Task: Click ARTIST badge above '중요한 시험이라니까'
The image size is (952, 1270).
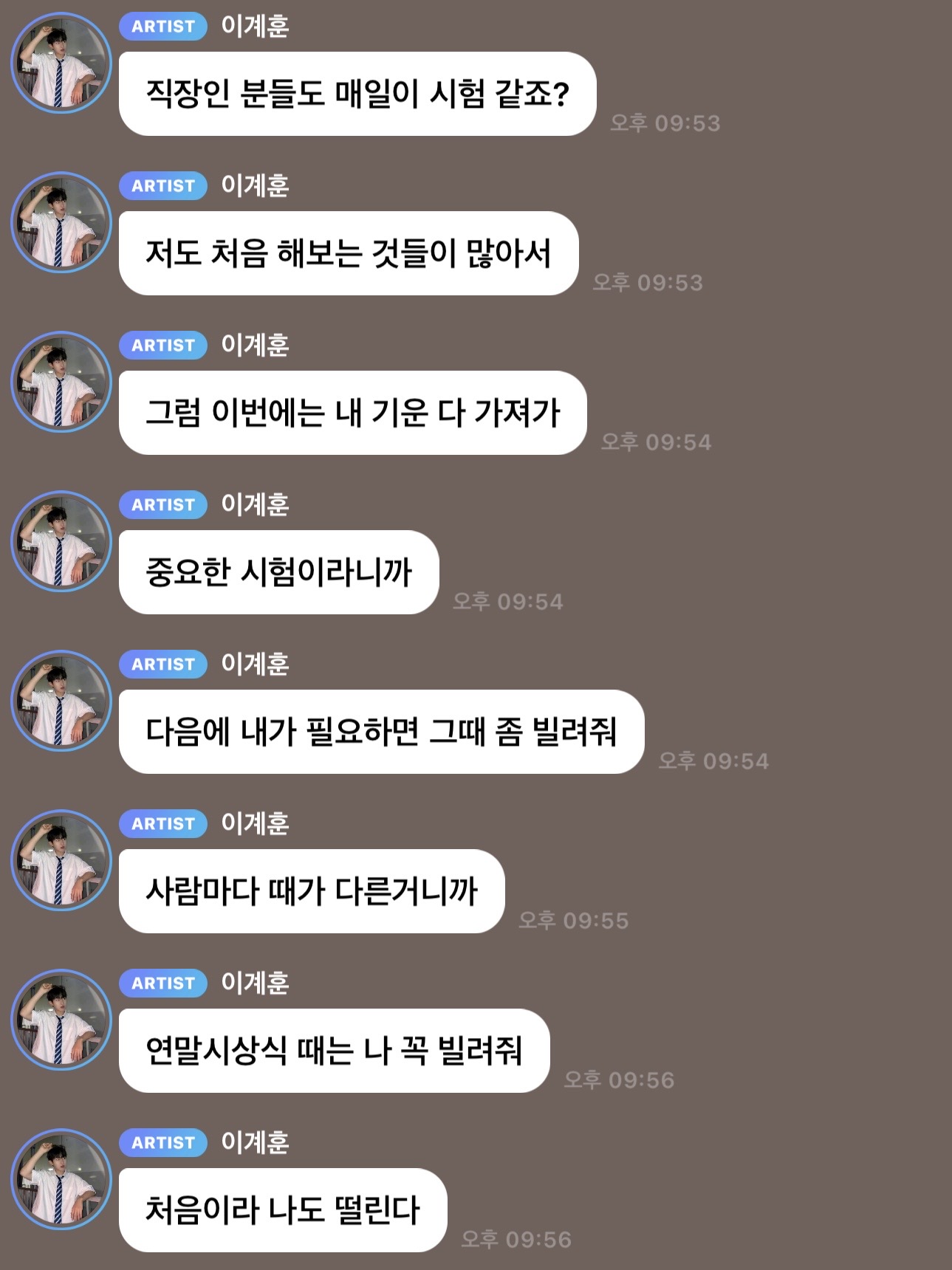Action: coord(163,505)
